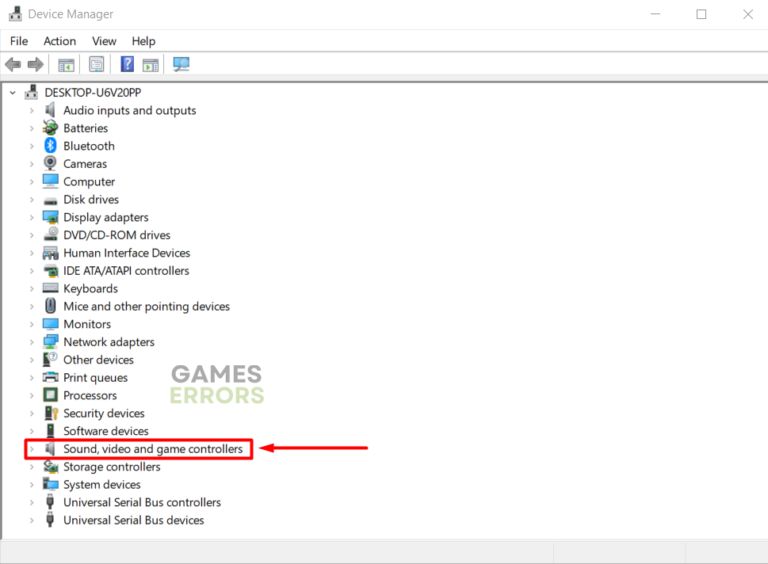768x564 pixels.
Task: Click the Cameras category icon
Action: click(x=51, y=164)
